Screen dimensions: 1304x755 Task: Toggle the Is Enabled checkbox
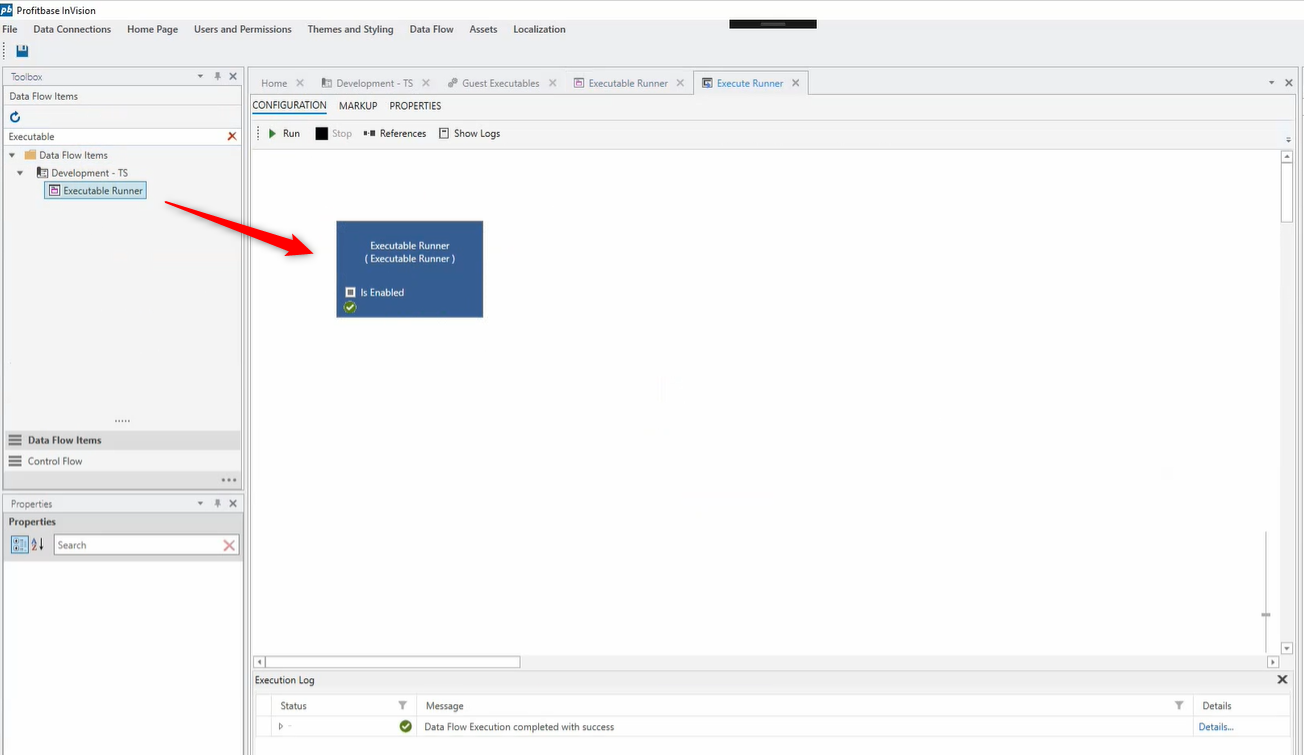pos(350,292)
